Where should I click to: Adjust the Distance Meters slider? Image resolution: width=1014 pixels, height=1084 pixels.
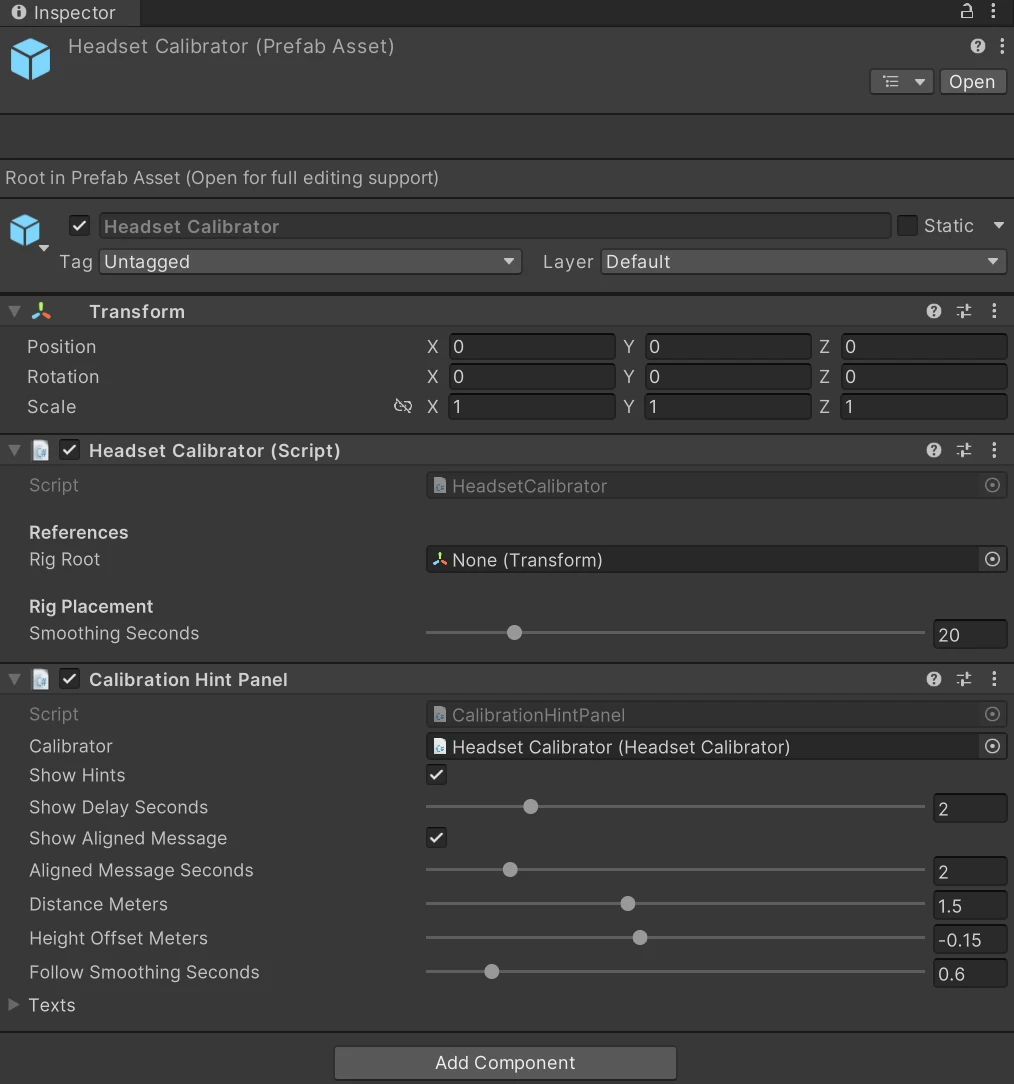(675, 904)
